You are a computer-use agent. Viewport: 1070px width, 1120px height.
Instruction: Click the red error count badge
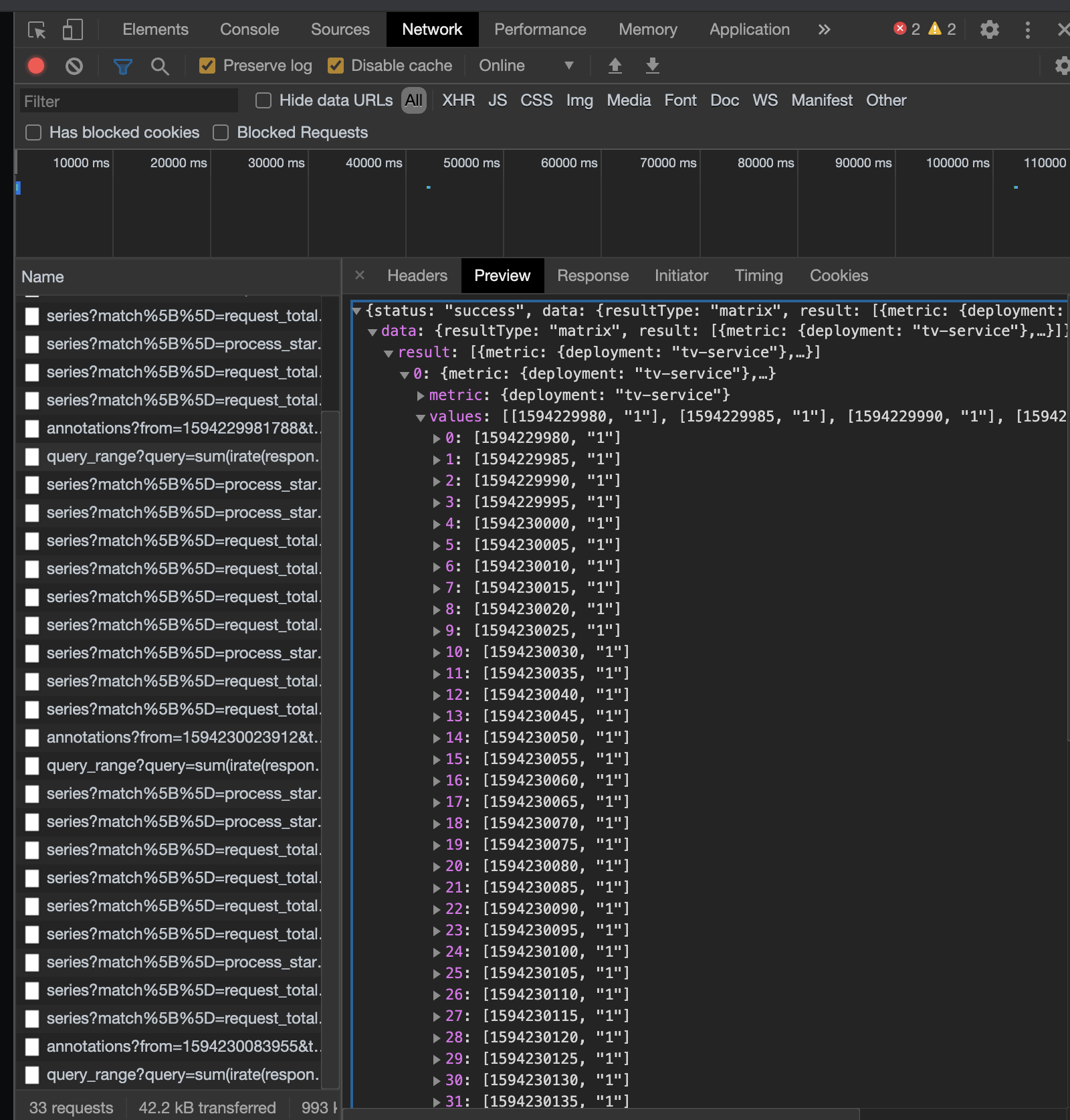(x=907, y=29)
